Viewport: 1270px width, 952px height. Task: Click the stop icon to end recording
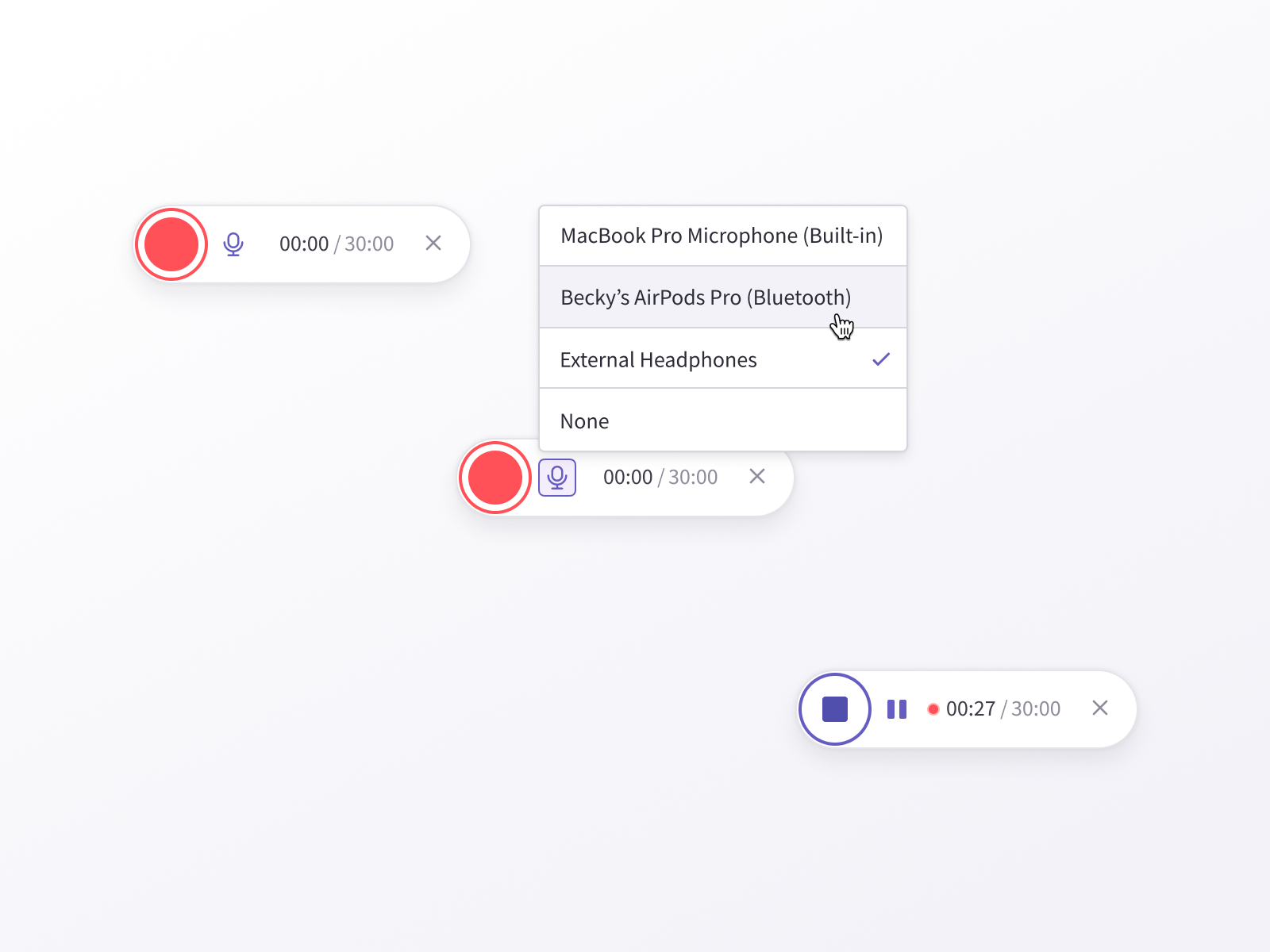click(834, 709)
